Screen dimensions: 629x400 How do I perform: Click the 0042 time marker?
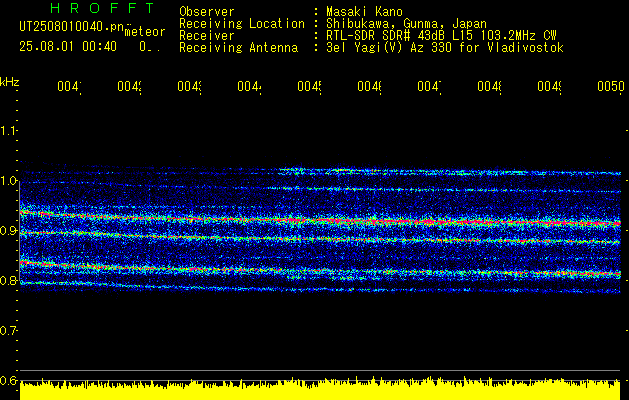(x=130, y=86)
